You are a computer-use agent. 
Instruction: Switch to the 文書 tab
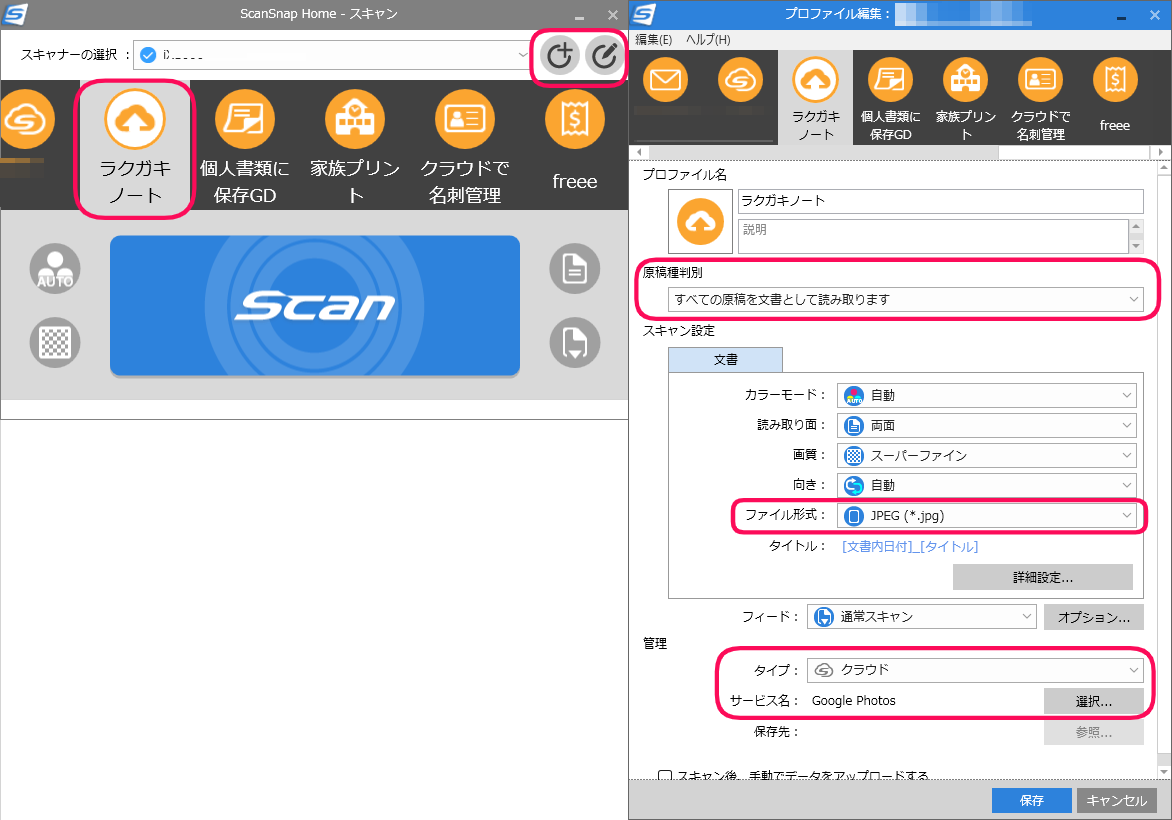(x=725, y=360)
